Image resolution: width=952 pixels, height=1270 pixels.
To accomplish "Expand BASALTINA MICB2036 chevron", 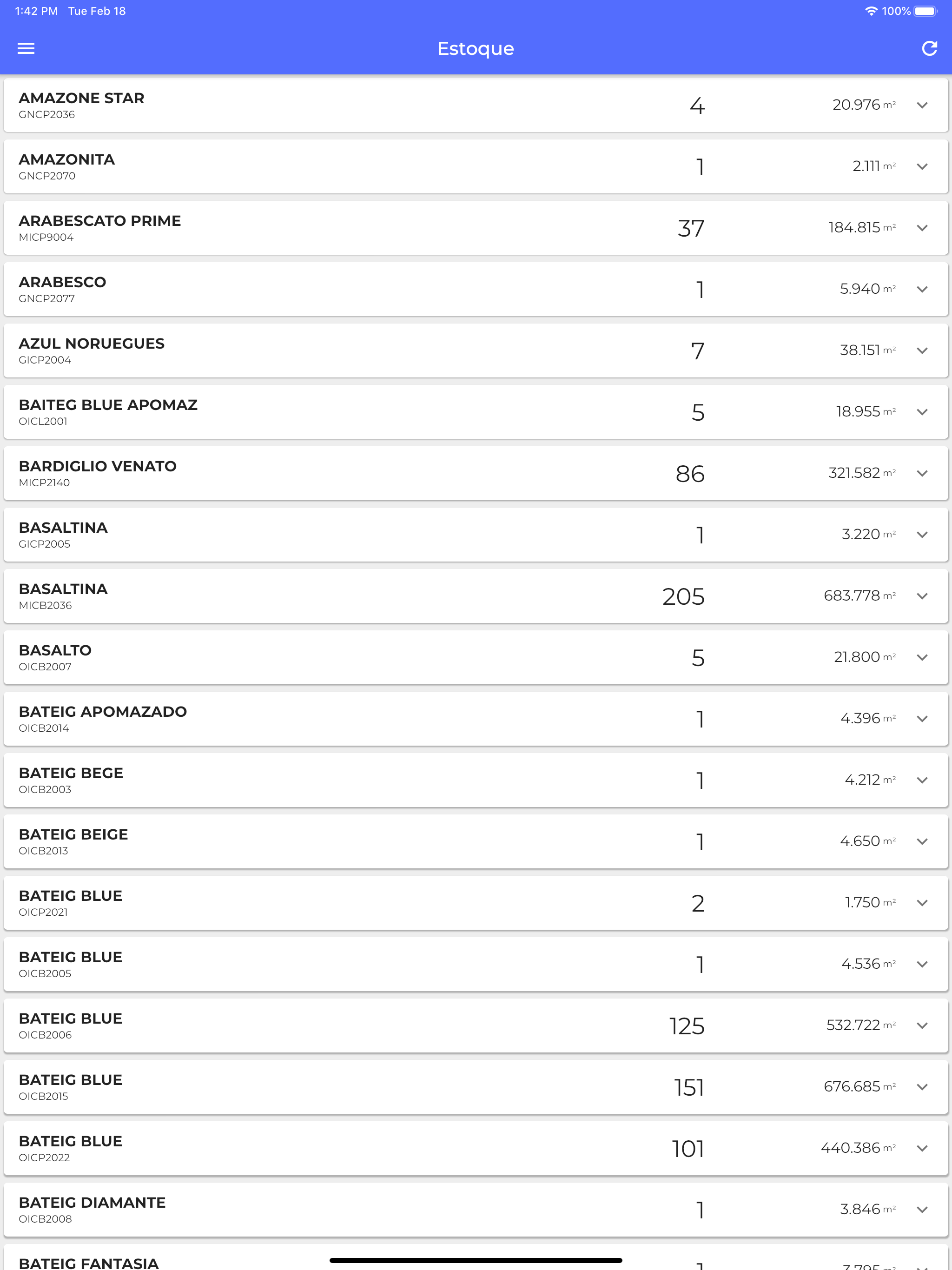I will point(922,597).
